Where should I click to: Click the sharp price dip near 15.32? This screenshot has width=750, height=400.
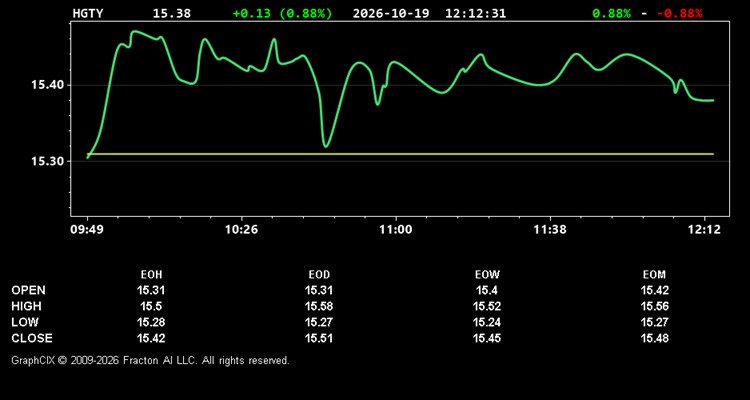point(326,145)
